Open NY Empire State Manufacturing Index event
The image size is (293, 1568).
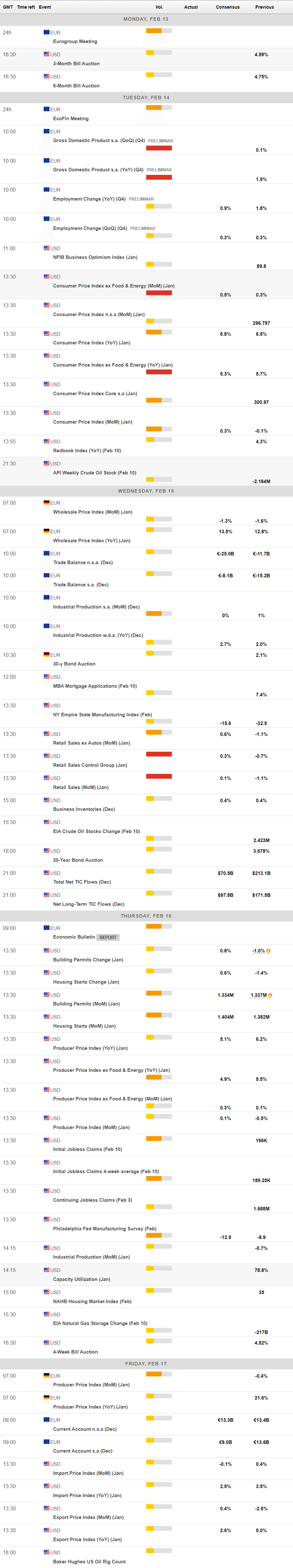point(102,715)
